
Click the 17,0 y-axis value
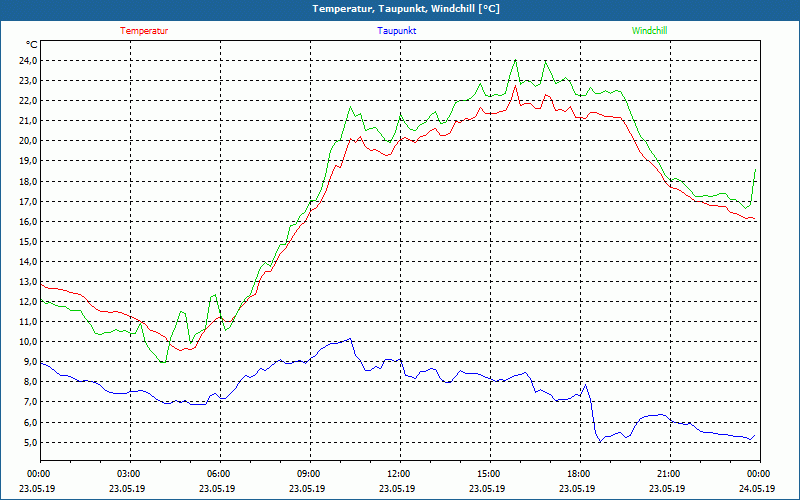point(28,202)
